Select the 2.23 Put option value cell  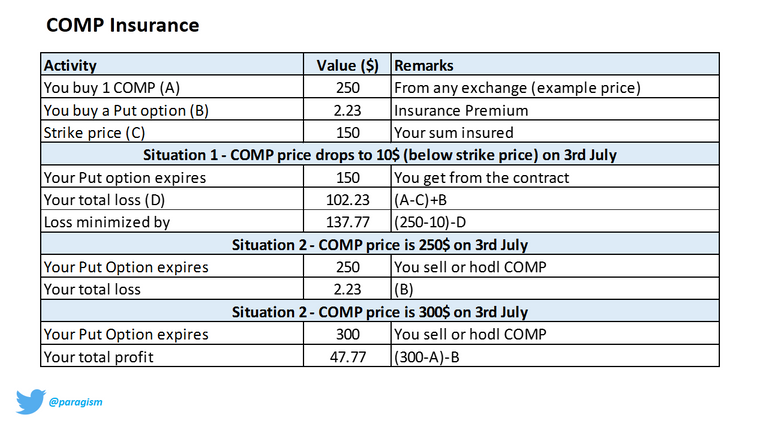(347, 110)
